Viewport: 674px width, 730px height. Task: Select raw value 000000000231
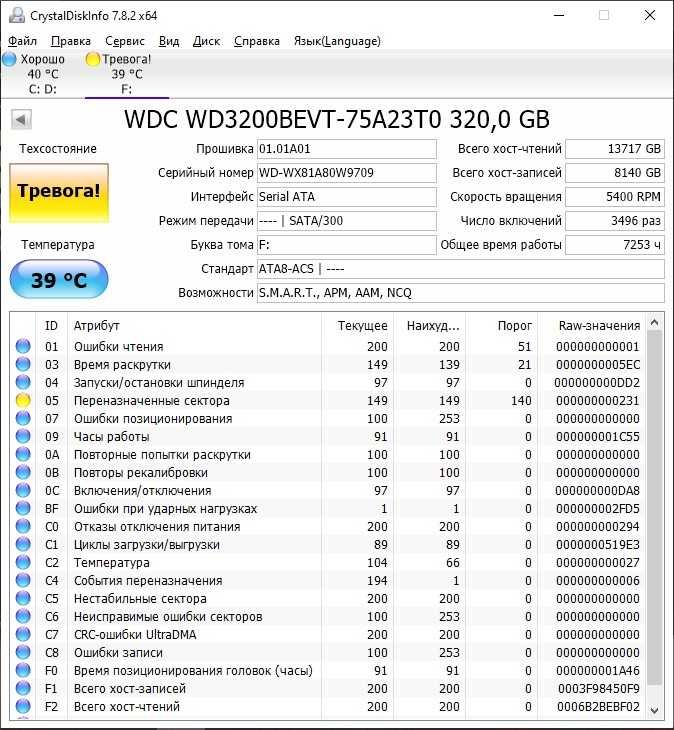tap(598, 400)
